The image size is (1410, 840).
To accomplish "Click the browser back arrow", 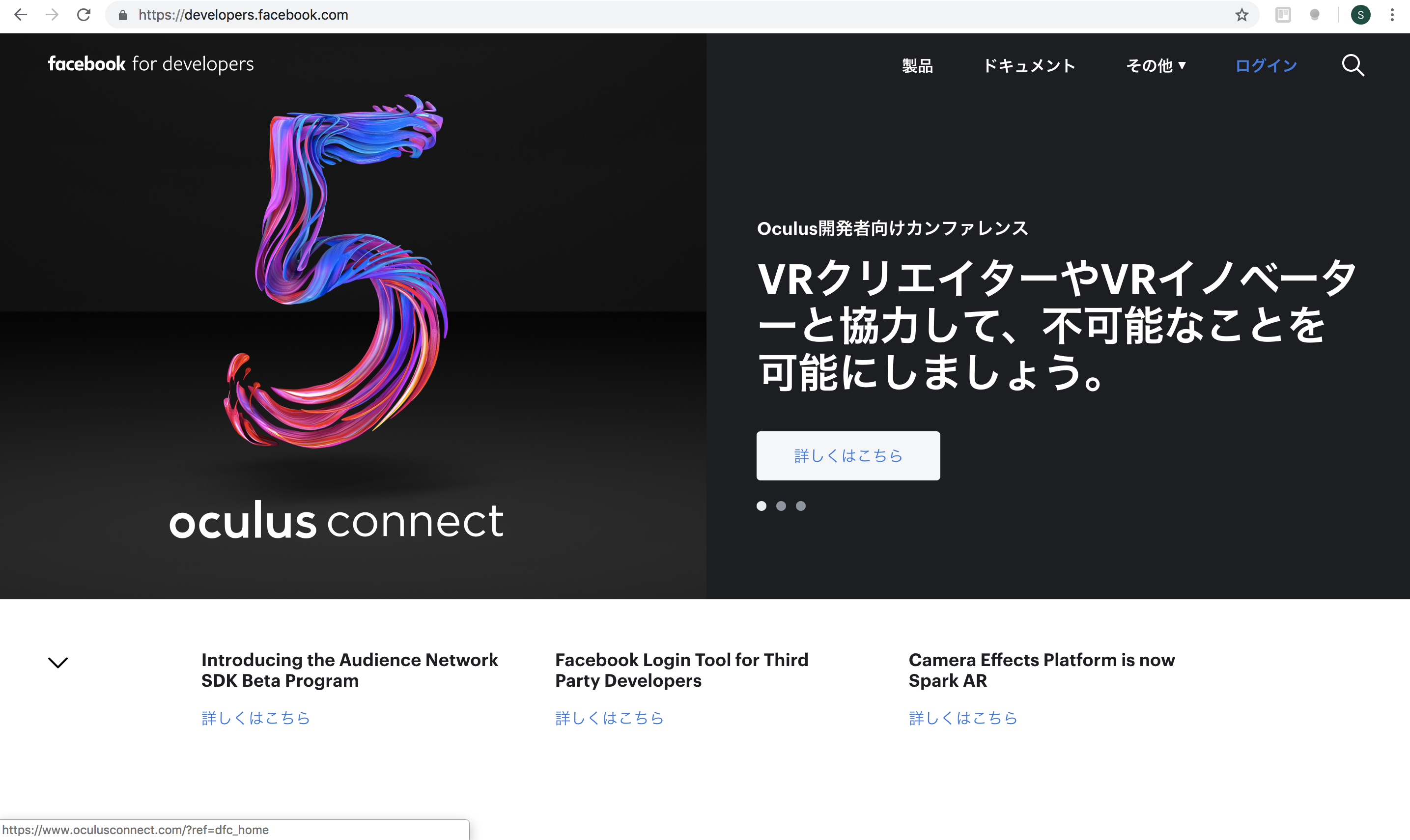I will pyautogui.click(x=20, y=15).
